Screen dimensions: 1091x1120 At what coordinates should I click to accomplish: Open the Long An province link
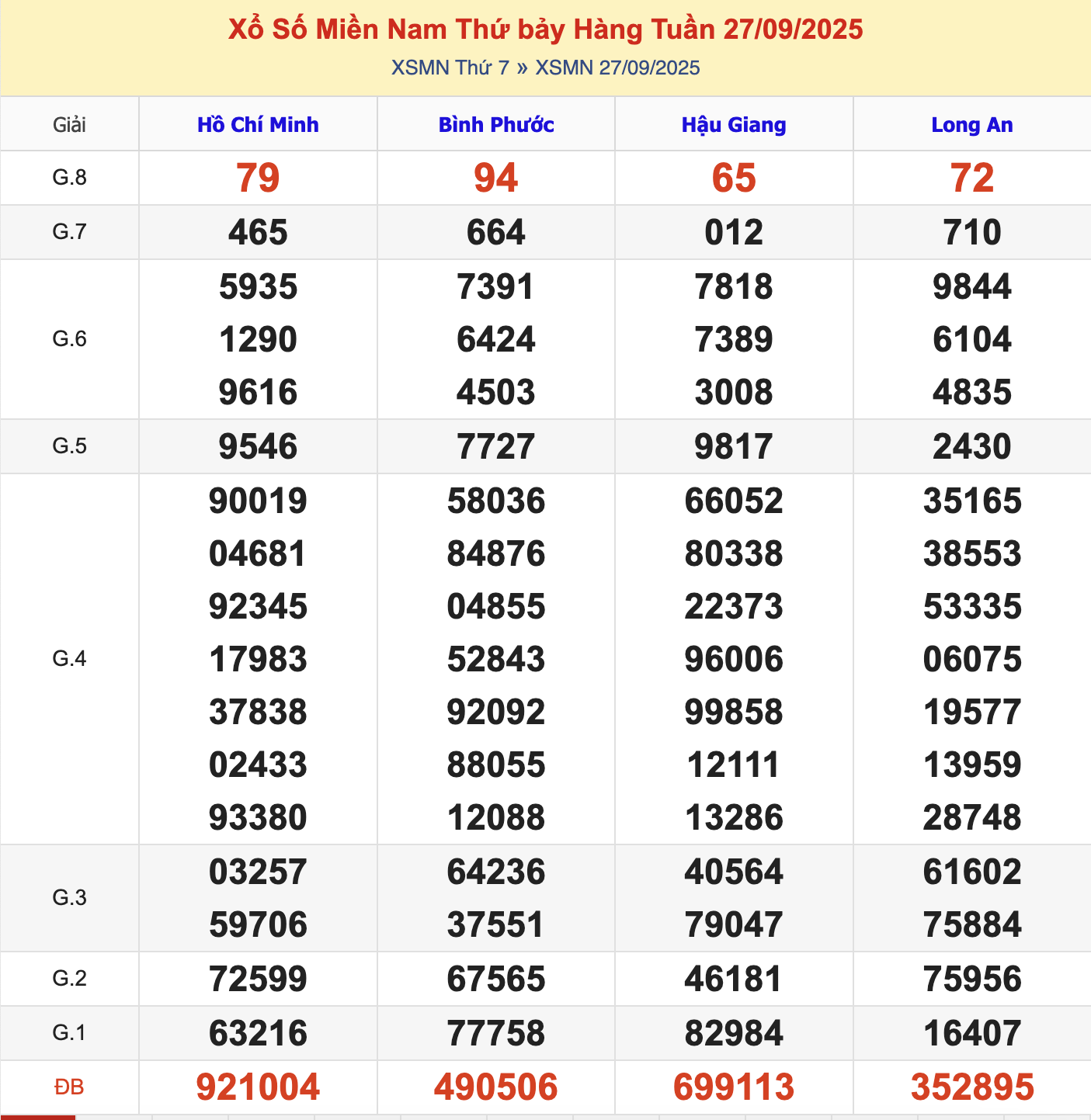click(x=972, y=125)
